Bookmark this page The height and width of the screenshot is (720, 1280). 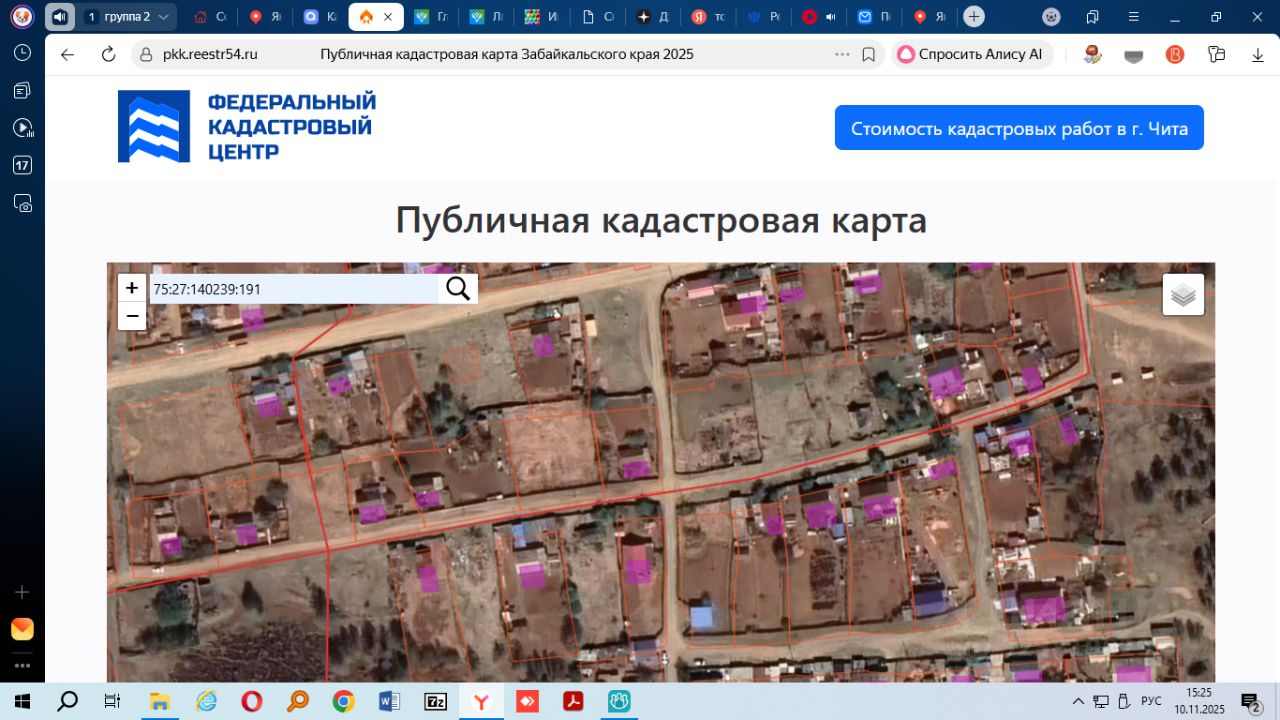869,54
